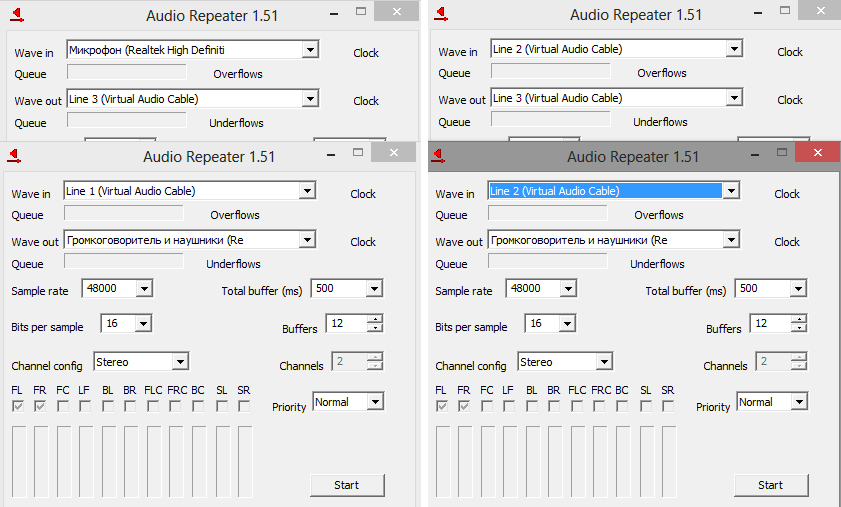This screenshot has height=507, width=841.
Task: Decrease Buffers value in the active window
Action: 799,328
